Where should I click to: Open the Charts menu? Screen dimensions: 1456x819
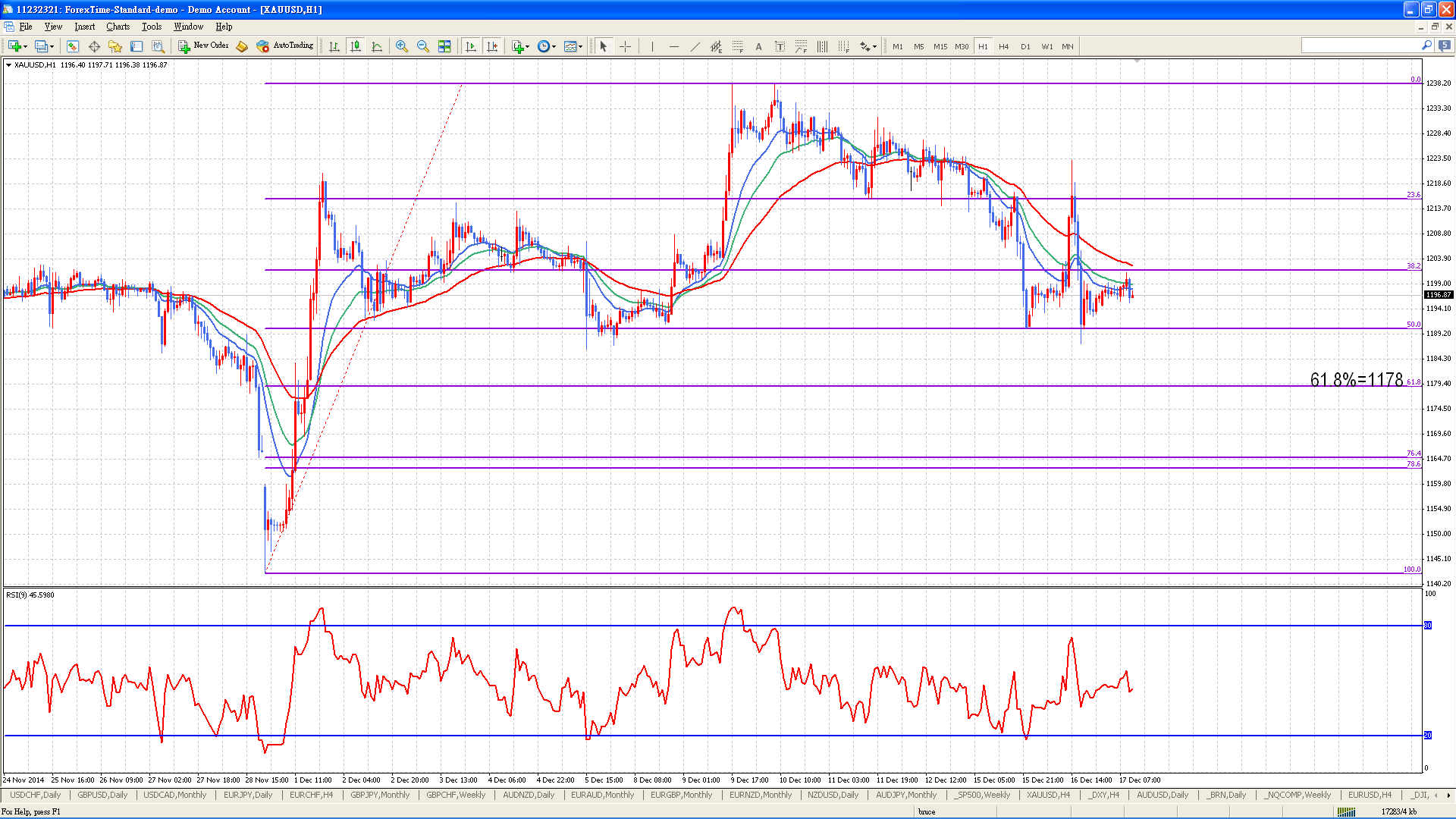tap(118, 27)
